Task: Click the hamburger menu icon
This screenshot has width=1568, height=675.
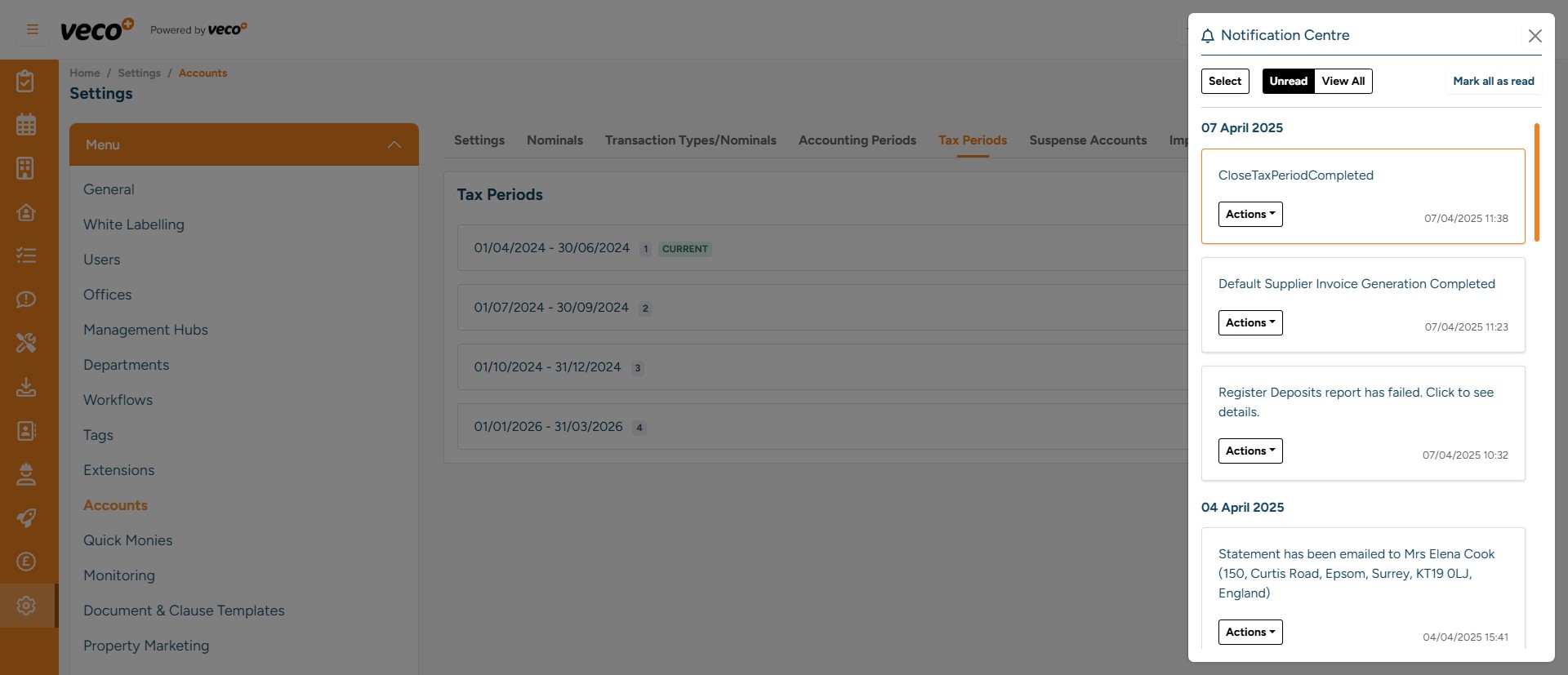Action: click(x=33, y=29)
